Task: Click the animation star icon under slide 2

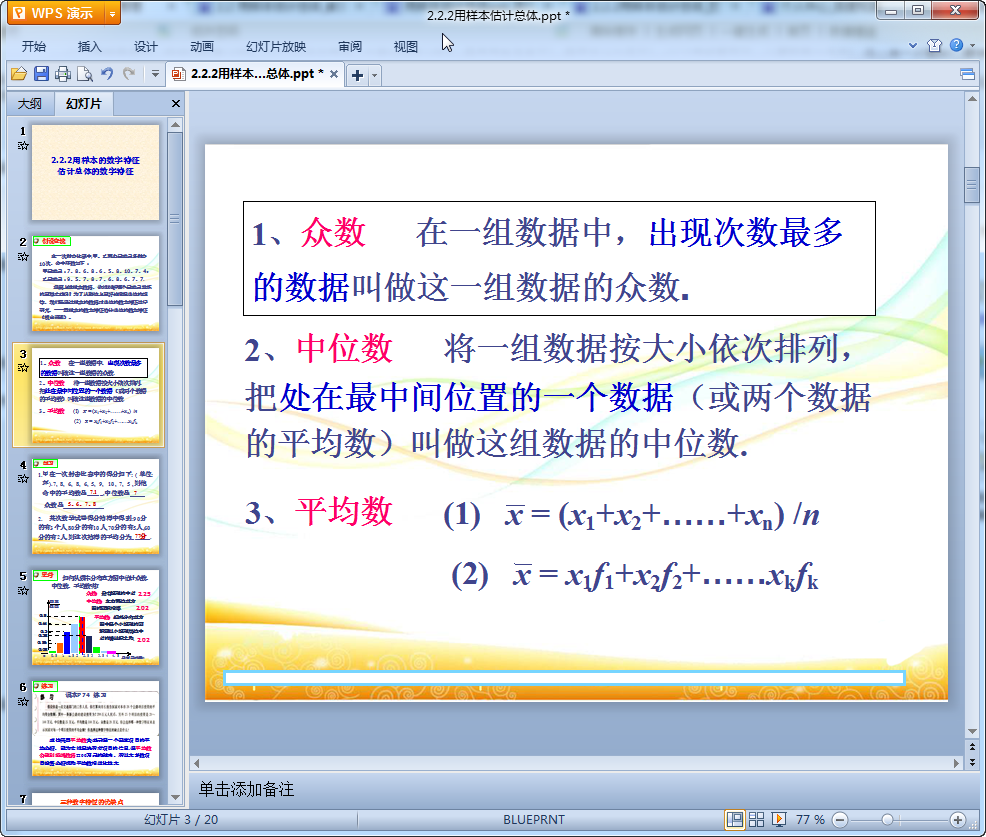Action: coord(23,257)
